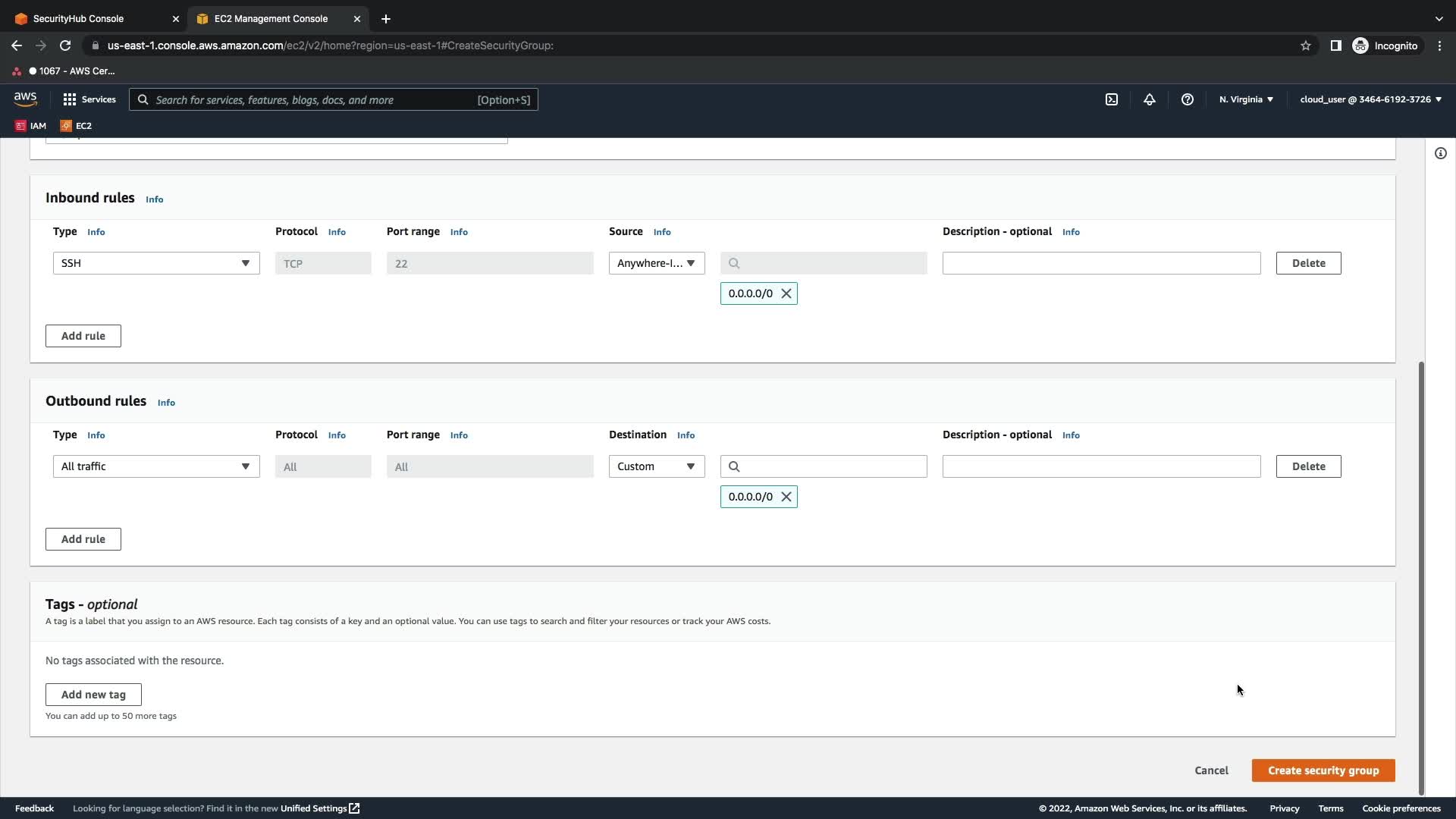Screen dimensions: 1456x819
Task: Click the AWS logo home icon
Action: 25,99
